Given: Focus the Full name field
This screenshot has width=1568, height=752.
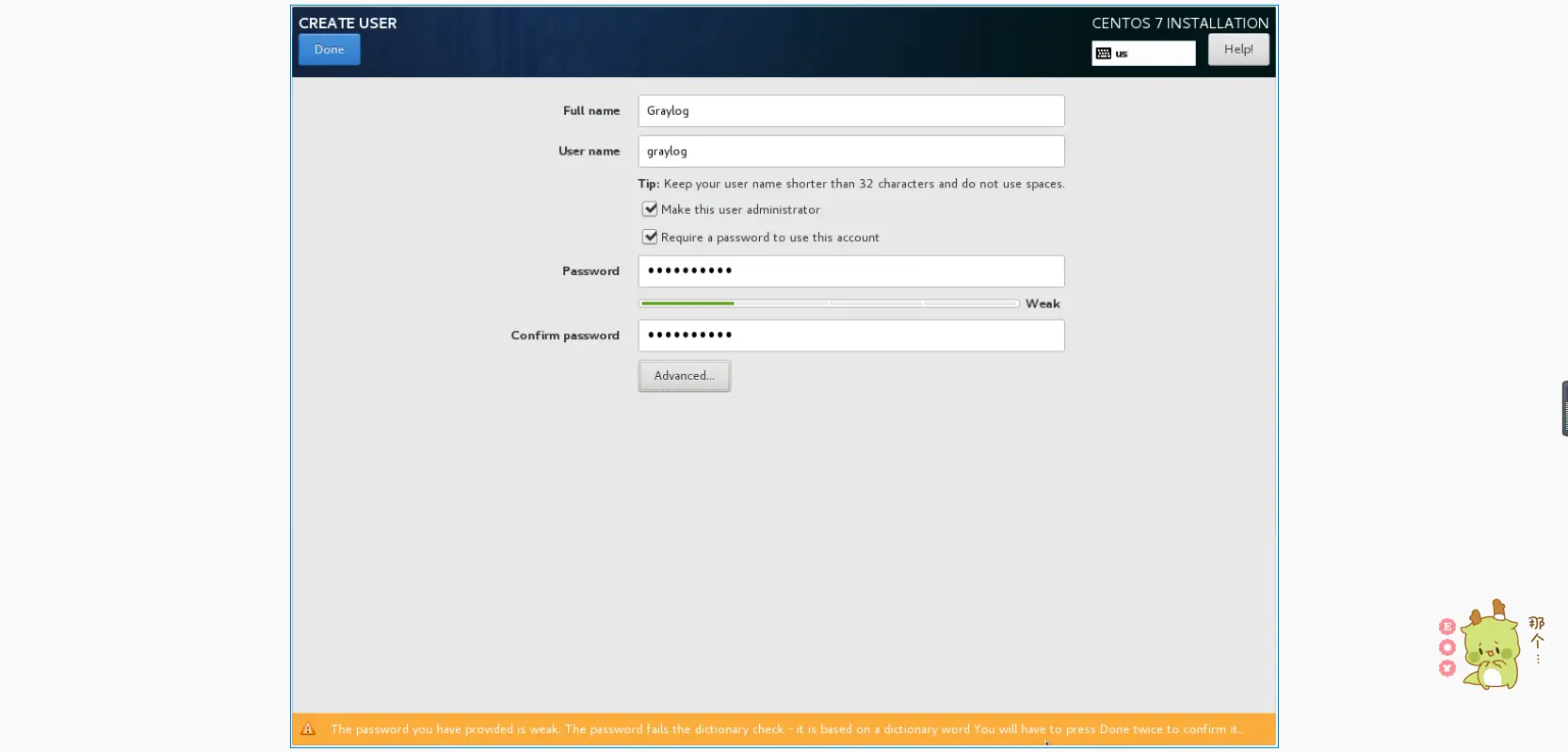Looking at the screenshot, I should click(x=851, y=111).
